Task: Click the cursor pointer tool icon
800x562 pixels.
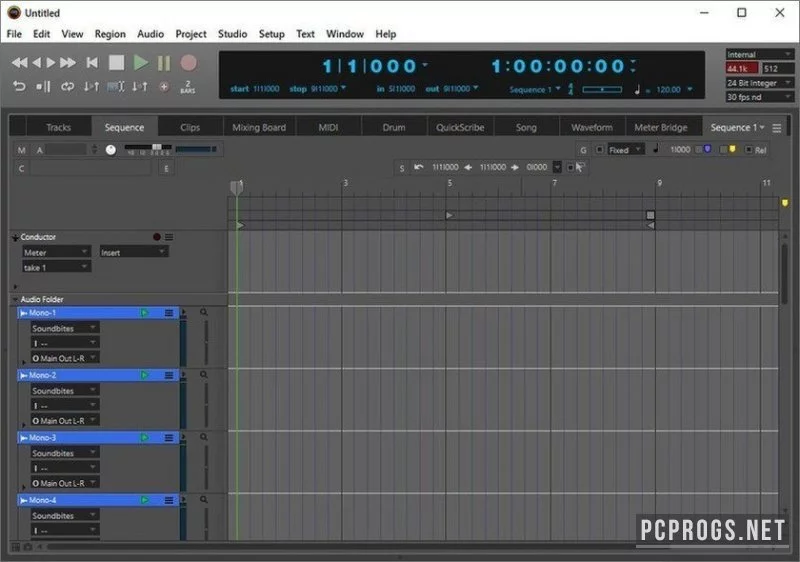Action: point(580,167)
